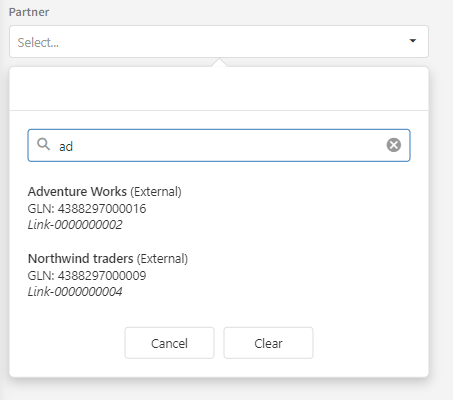Click blank space right of Clear button
This screenshot has width=453, height=400.
(x=370, y=343)
